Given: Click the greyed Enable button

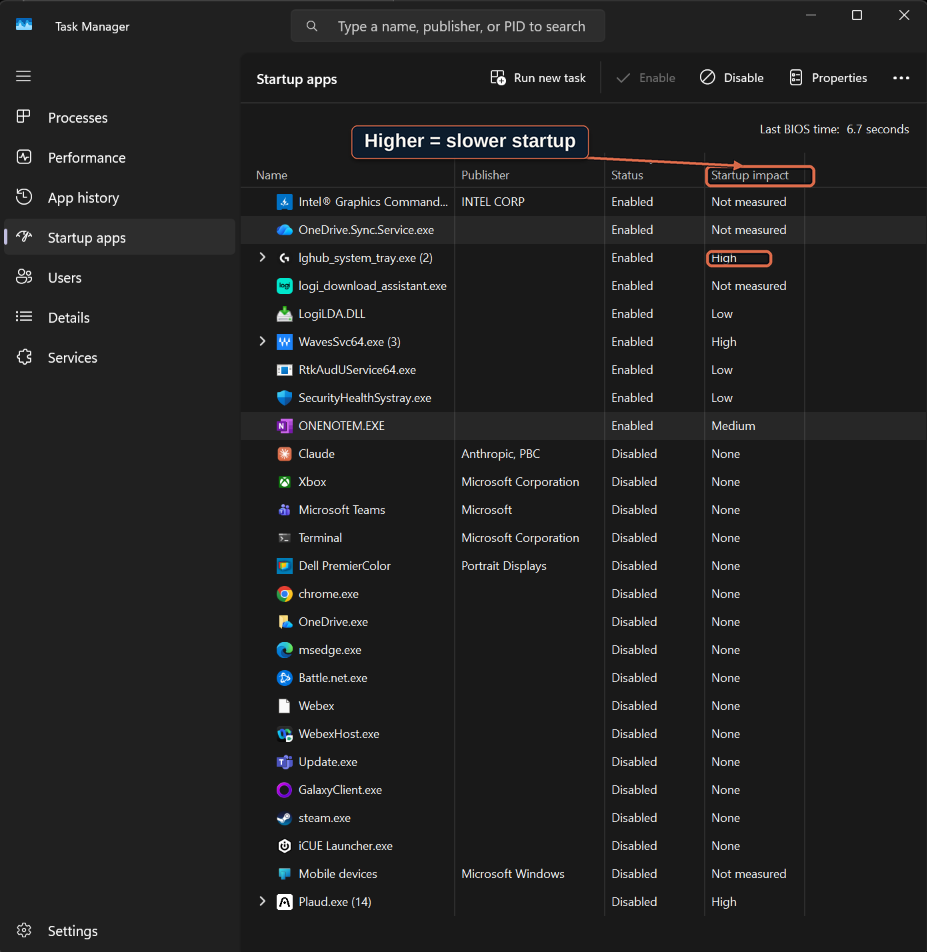Looking at the screenshot, I should [645, 78].
